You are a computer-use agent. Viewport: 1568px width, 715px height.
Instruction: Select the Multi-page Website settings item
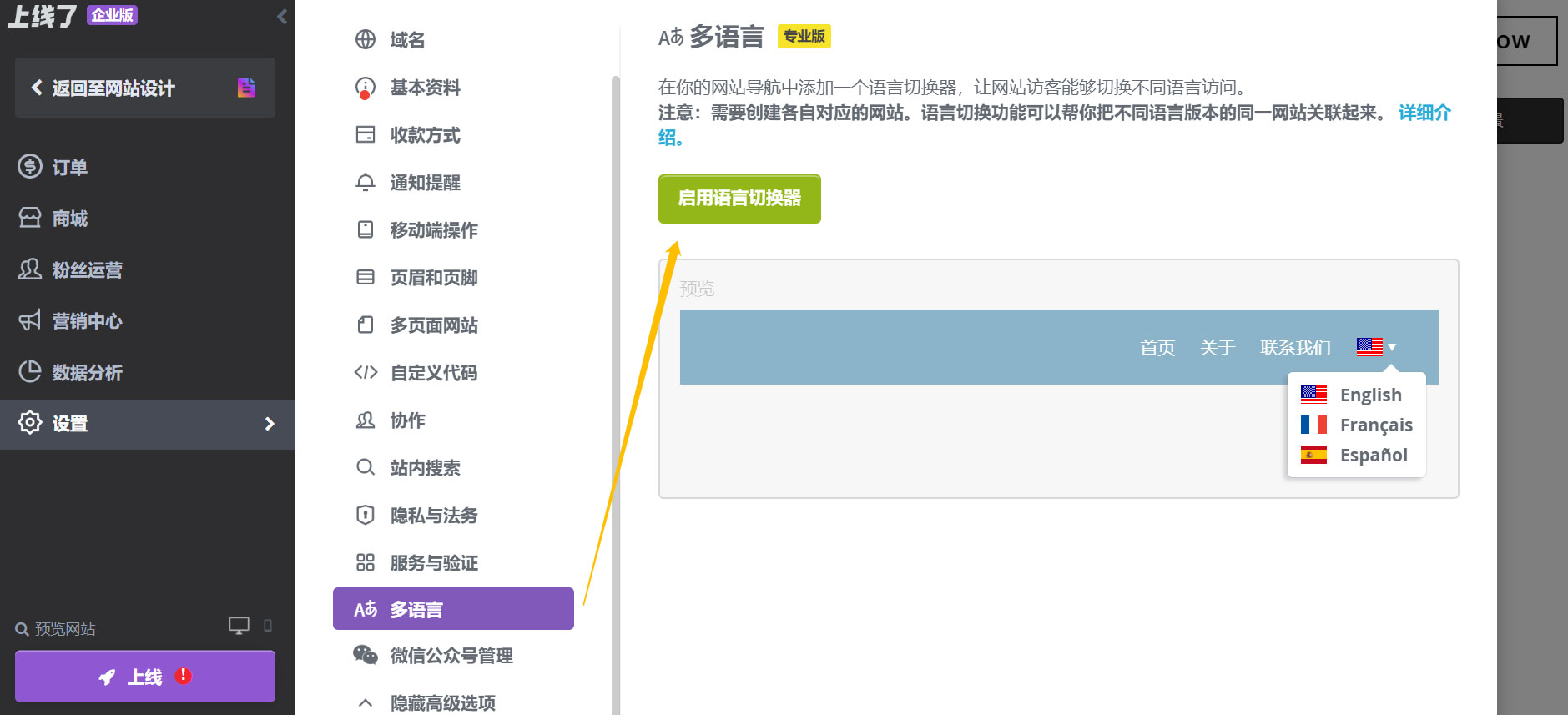(433, 325)
